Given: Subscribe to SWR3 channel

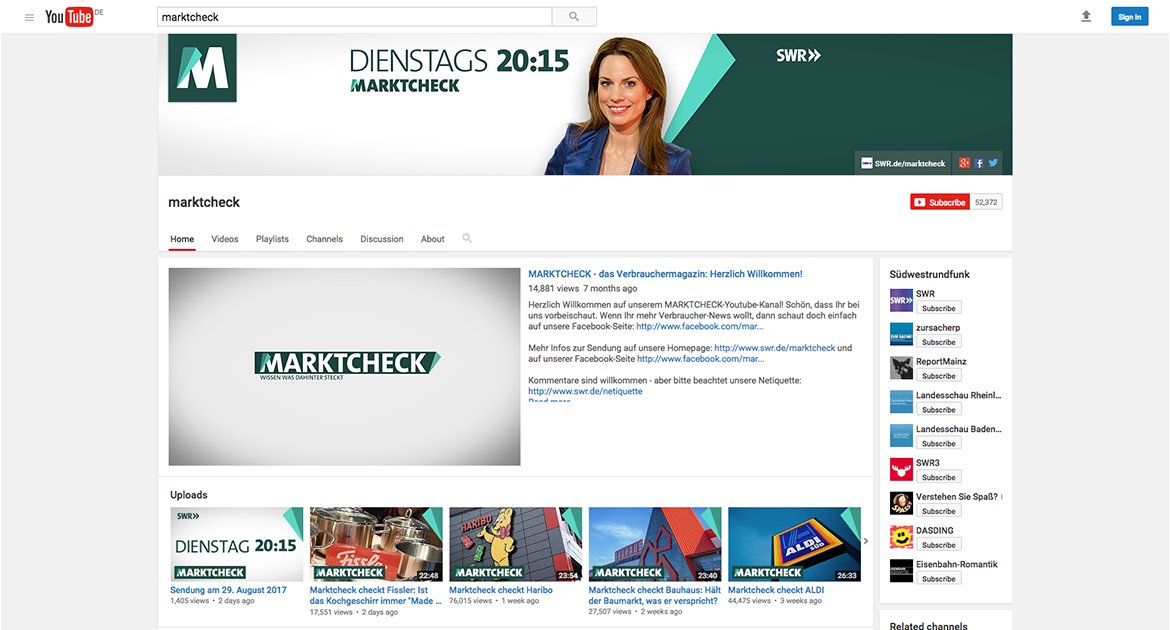Looking at the screenshot, I should [939, 477].
